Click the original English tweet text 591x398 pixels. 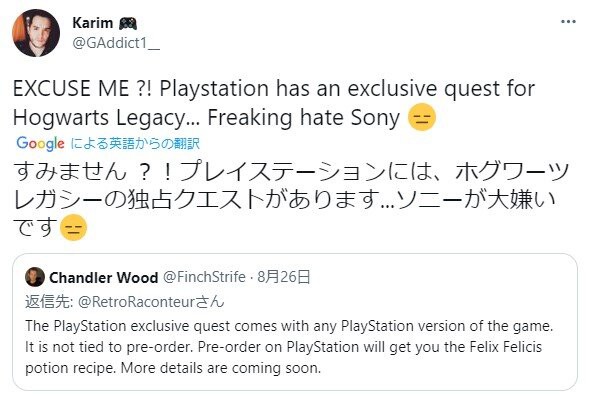click(274, 103)
